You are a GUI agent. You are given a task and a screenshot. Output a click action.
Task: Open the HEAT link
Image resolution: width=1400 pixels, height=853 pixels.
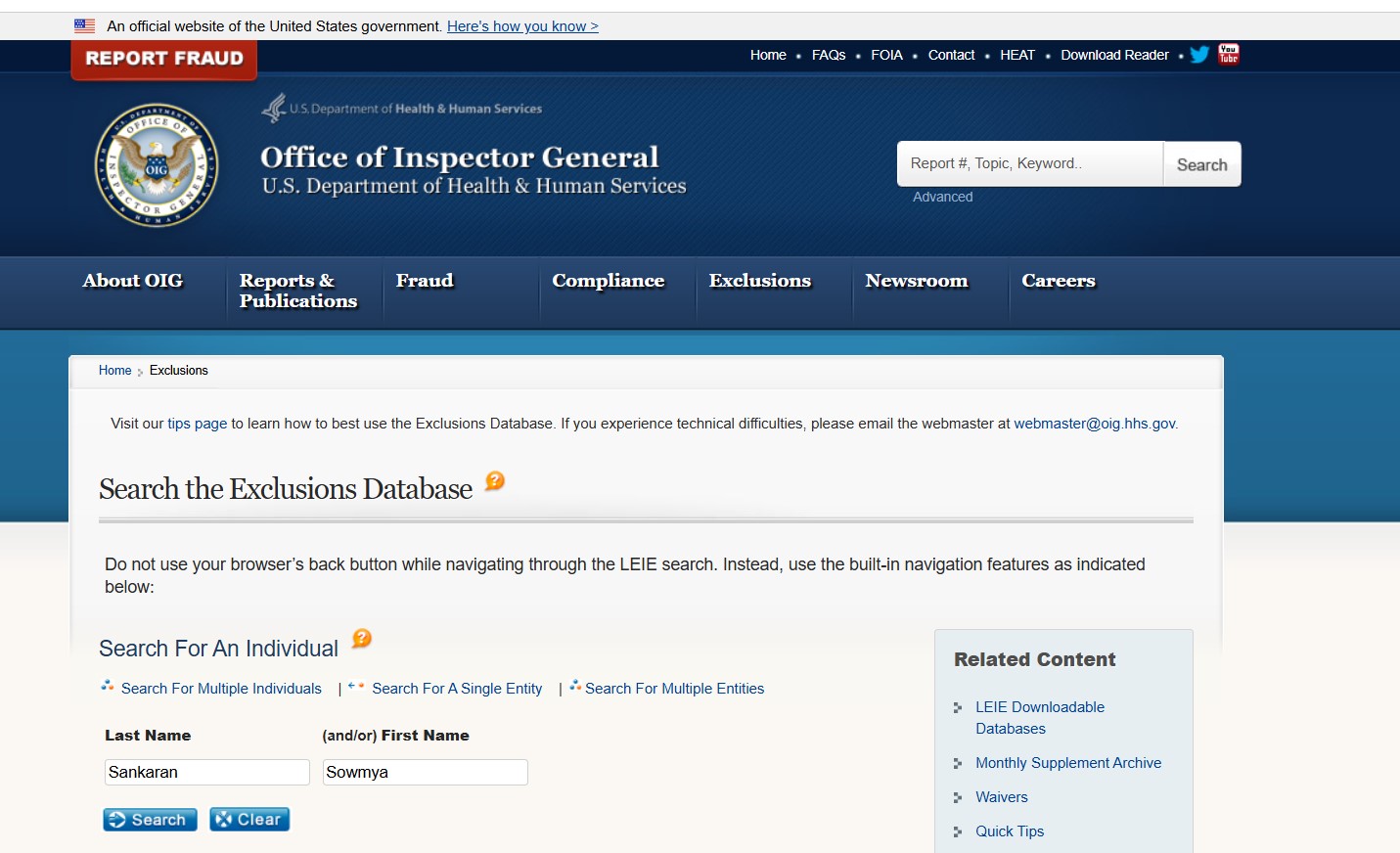pos(1017,55)
